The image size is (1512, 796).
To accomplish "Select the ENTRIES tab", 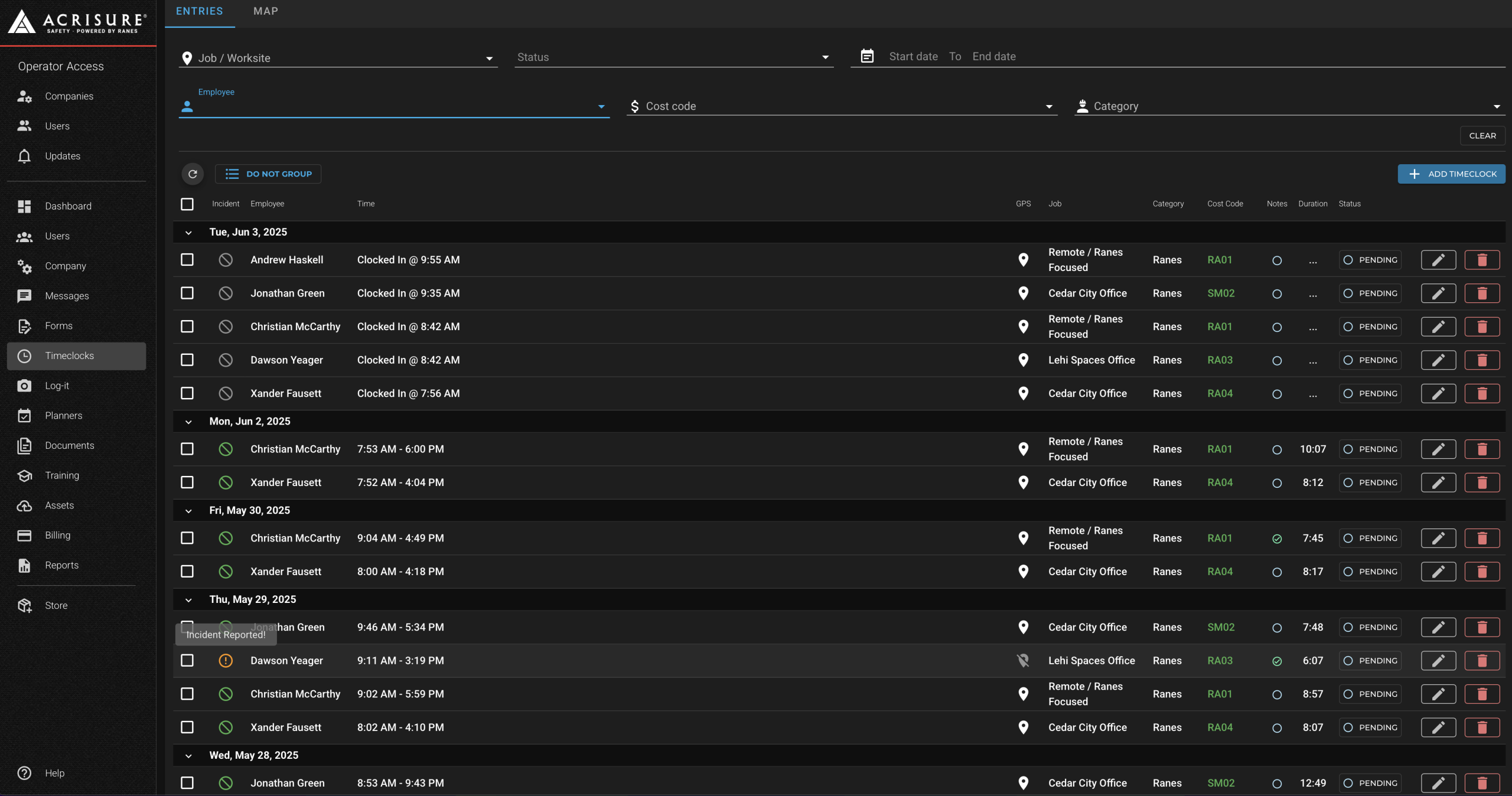I will (200, 11).
